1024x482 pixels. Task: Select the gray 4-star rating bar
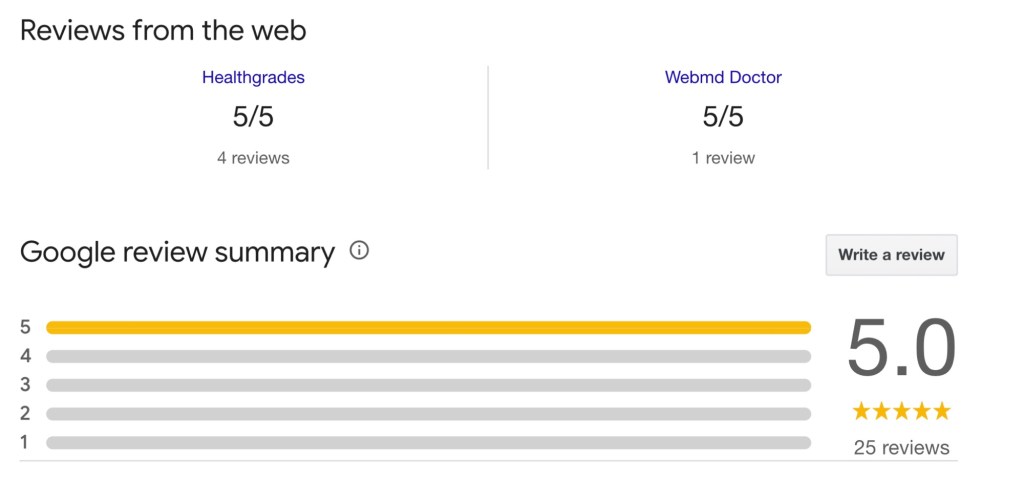point(428,356)
